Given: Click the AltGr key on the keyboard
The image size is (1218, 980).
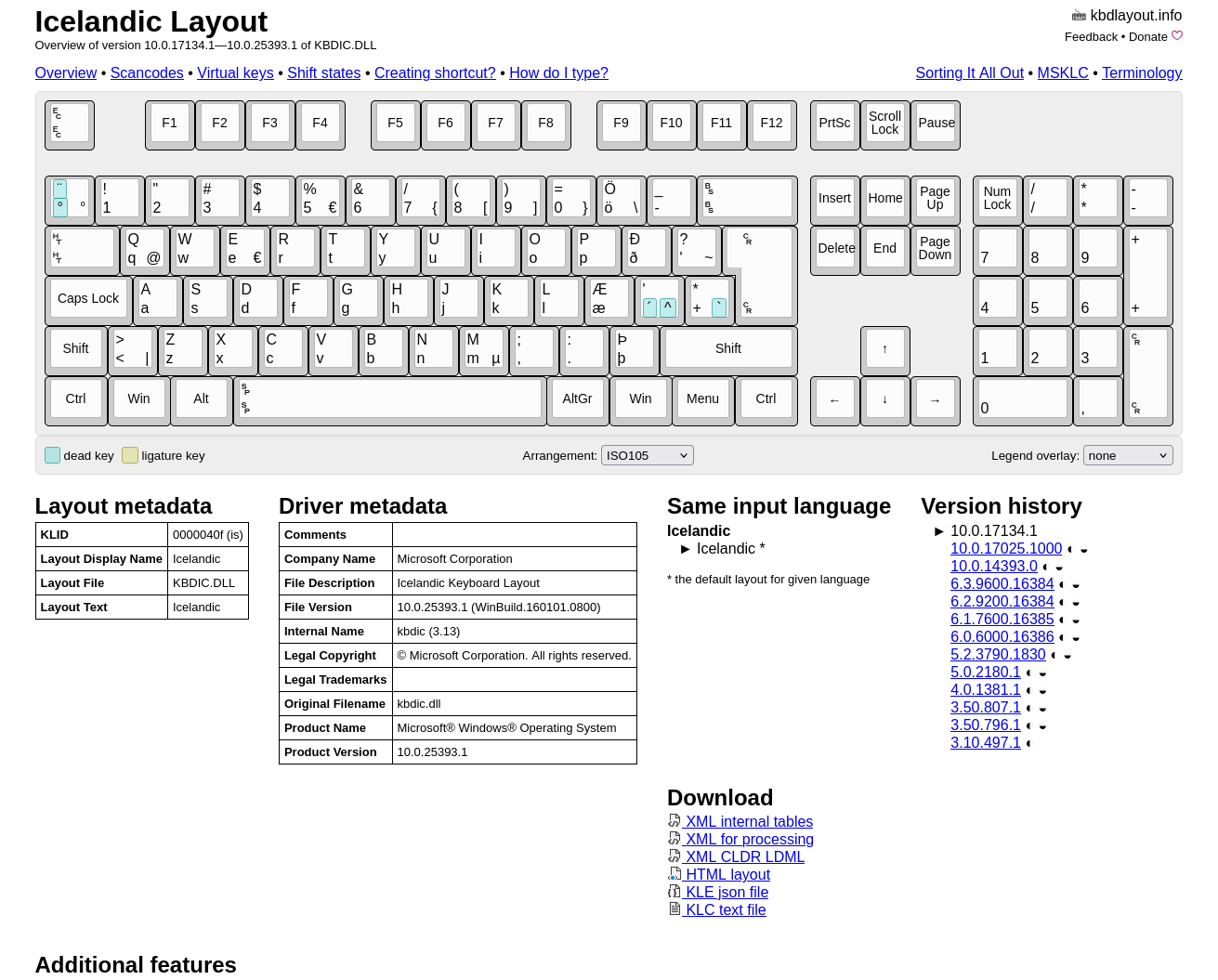Looking at the screenshot, I should (578, 399).
